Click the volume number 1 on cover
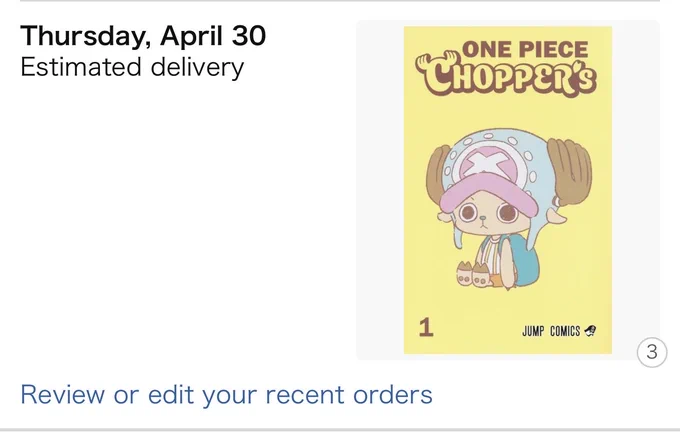The image size is (680, 436). [x=426, y=328]
